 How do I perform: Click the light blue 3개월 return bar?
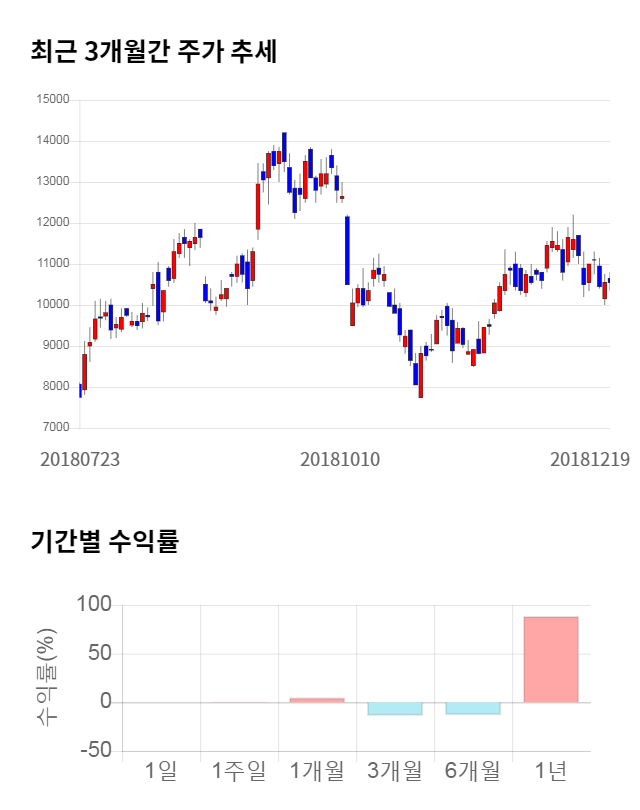tap(395, 708)
